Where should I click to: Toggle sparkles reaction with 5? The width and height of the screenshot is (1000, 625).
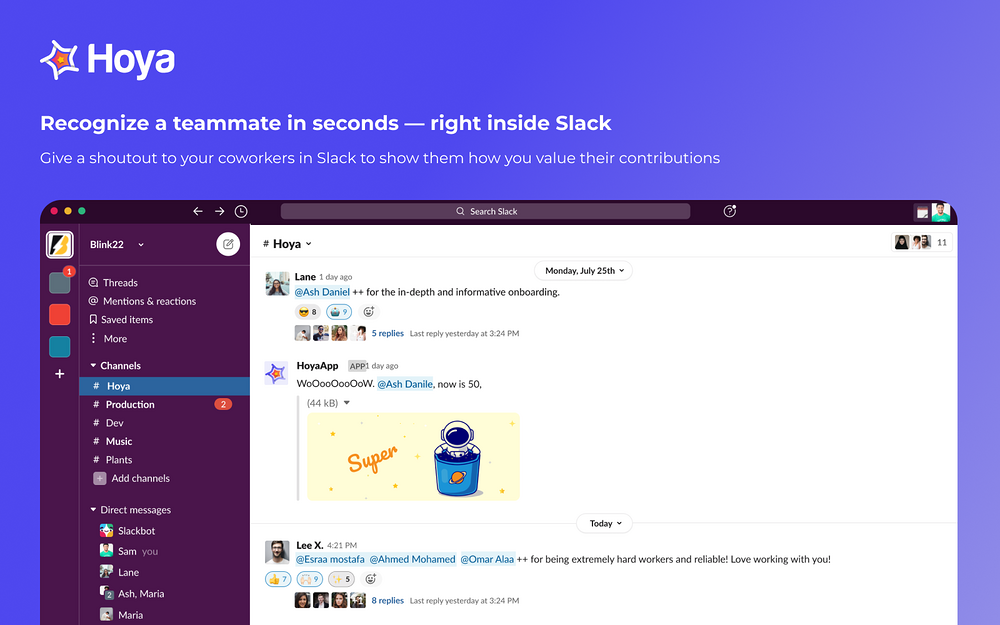pos(341,579)
